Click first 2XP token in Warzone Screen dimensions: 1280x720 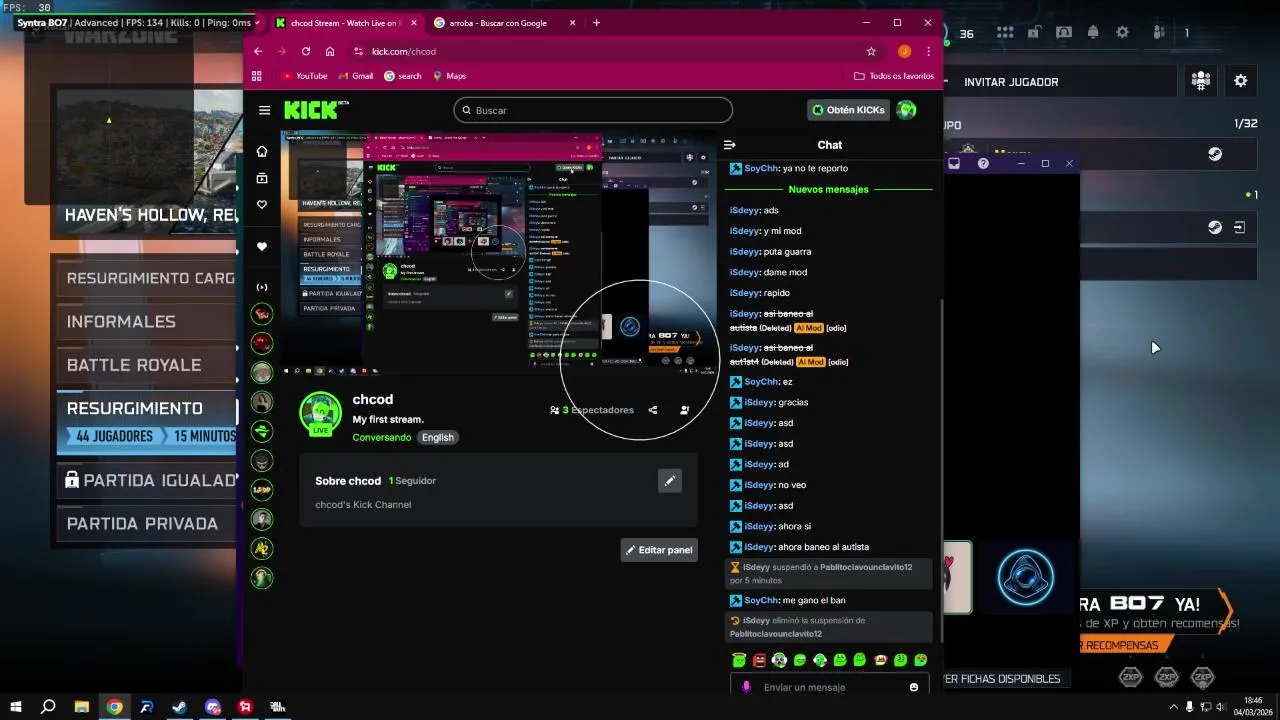[x=1130, y=677]
